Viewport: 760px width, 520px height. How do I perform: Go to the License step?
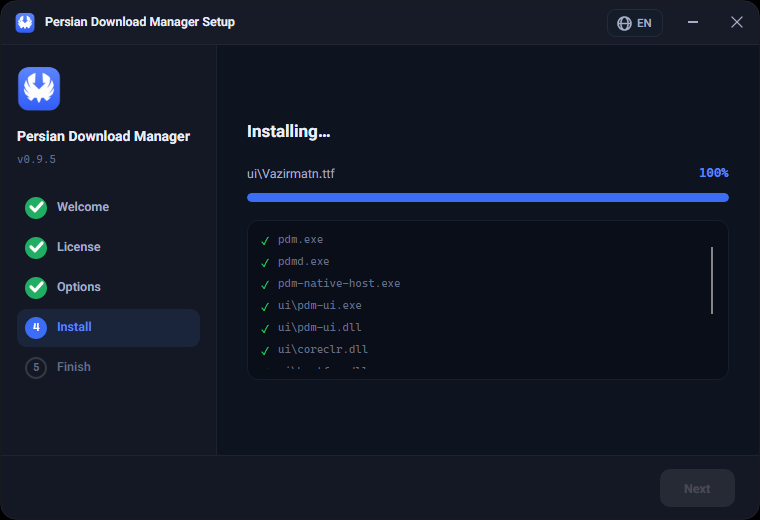[x=108, y=248]
